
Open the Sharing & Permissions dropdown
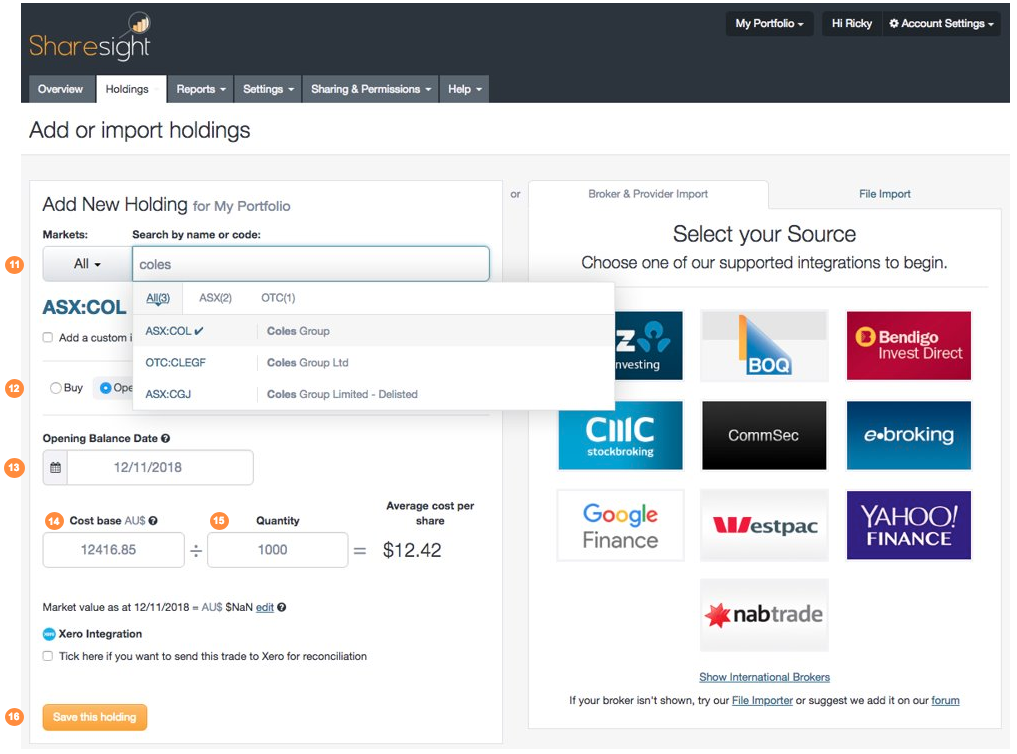point(370,89)
